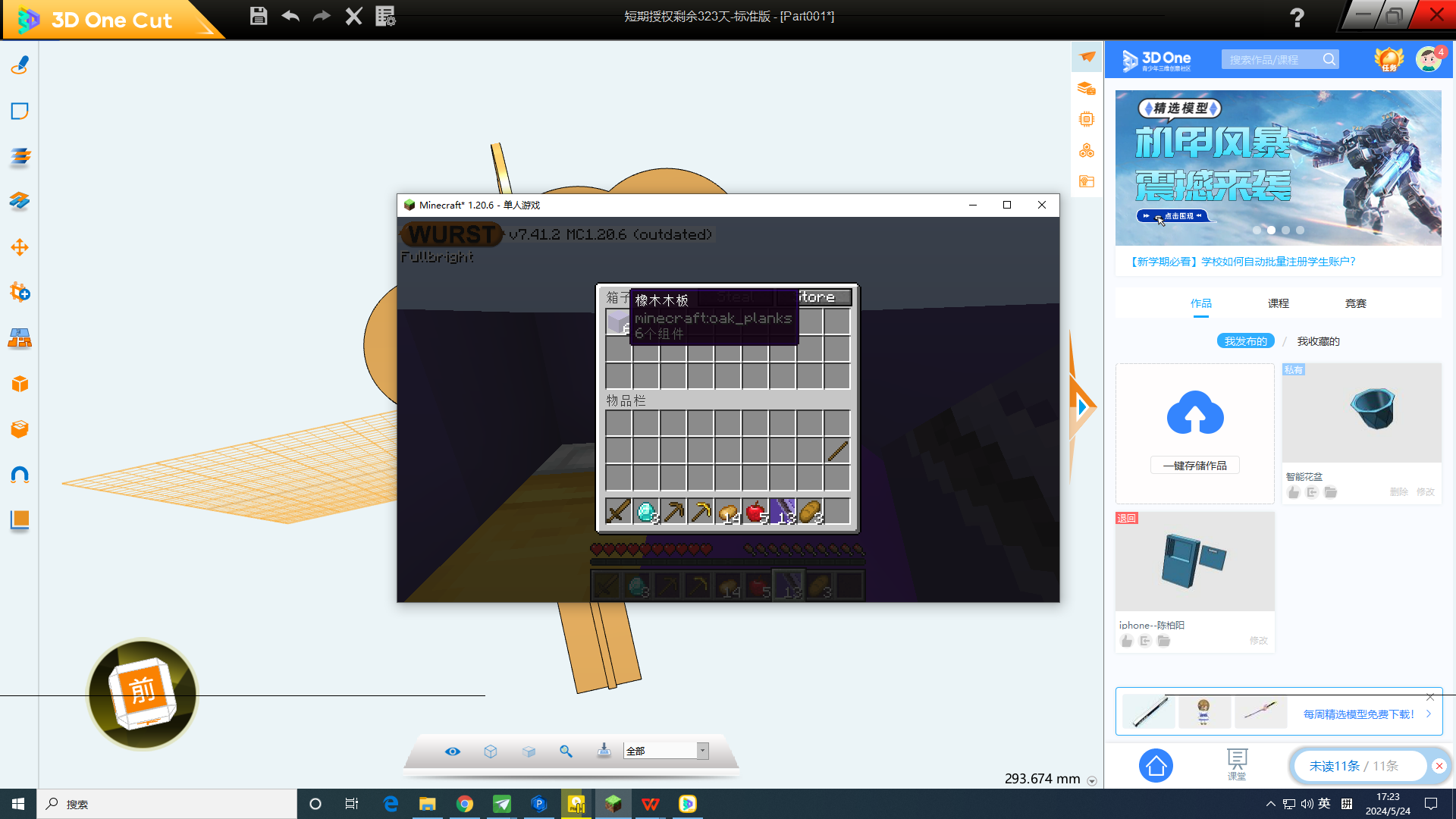The image size is (1456, 819).
Task: Expand the mm unit dropdown arrow
Action: point(1092,780)
